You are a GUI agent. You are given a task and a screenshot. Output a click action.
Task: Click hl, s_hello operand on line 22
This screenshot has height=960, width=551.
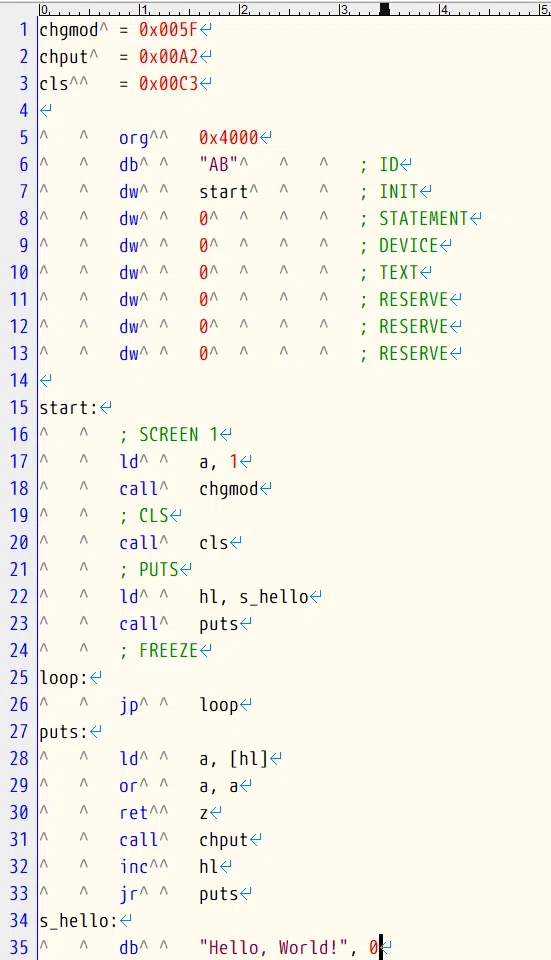point(253,597)
